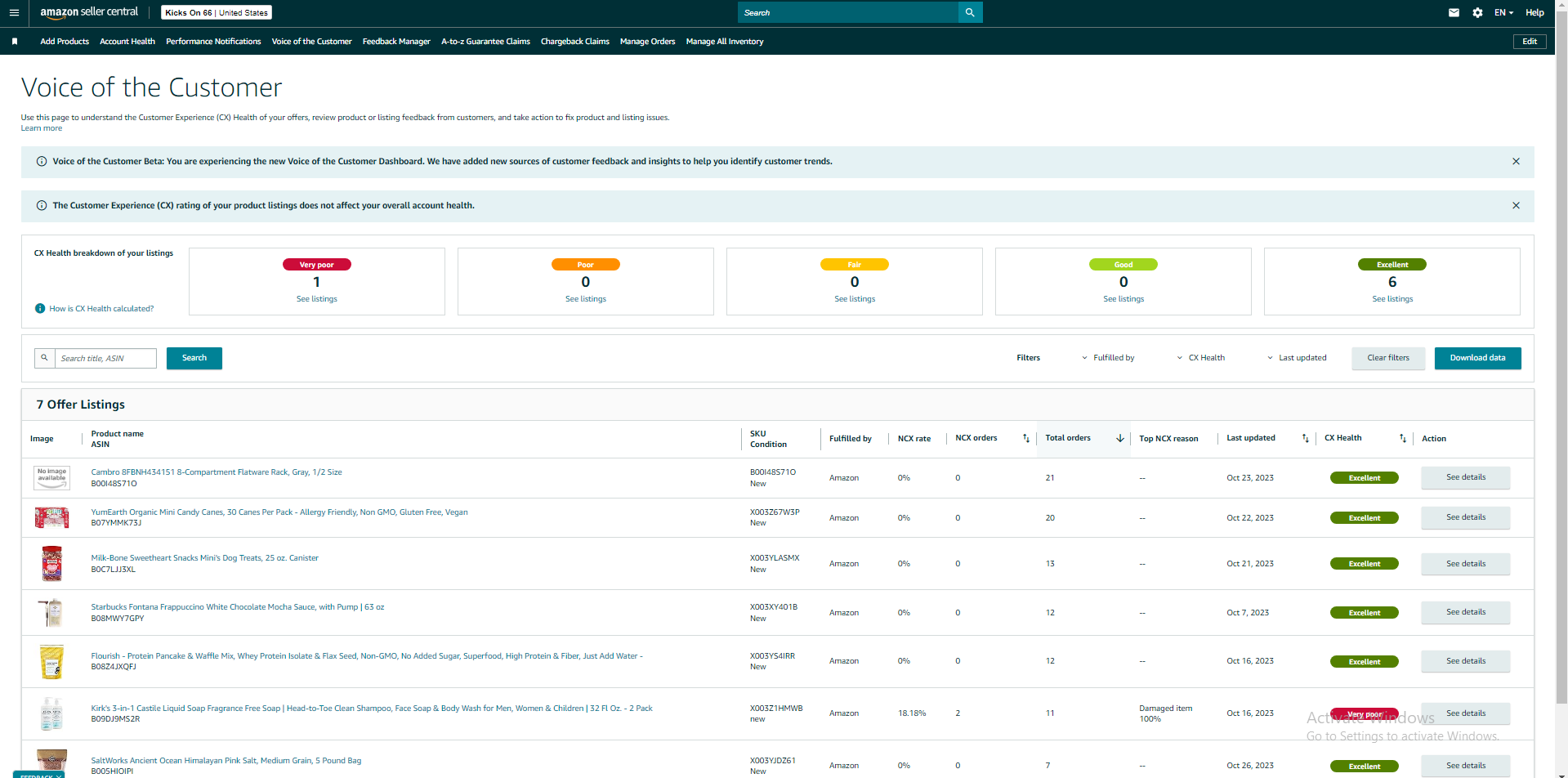See details for Milk-Bone Dog Treats
1568x778 pixels.
pyautogui.click(x=1466, y=564)
